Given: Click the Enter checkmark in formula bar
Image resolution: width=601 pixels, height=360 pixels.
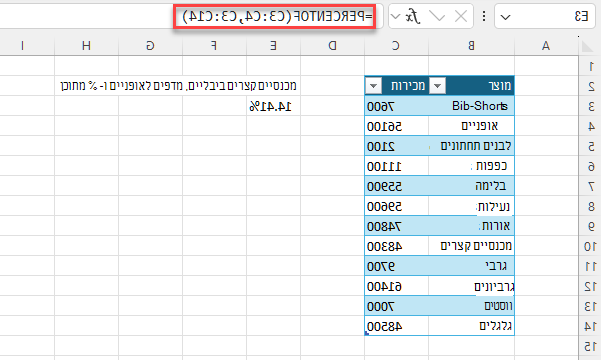Looking at the screenshot, I should tap(437, 16).
